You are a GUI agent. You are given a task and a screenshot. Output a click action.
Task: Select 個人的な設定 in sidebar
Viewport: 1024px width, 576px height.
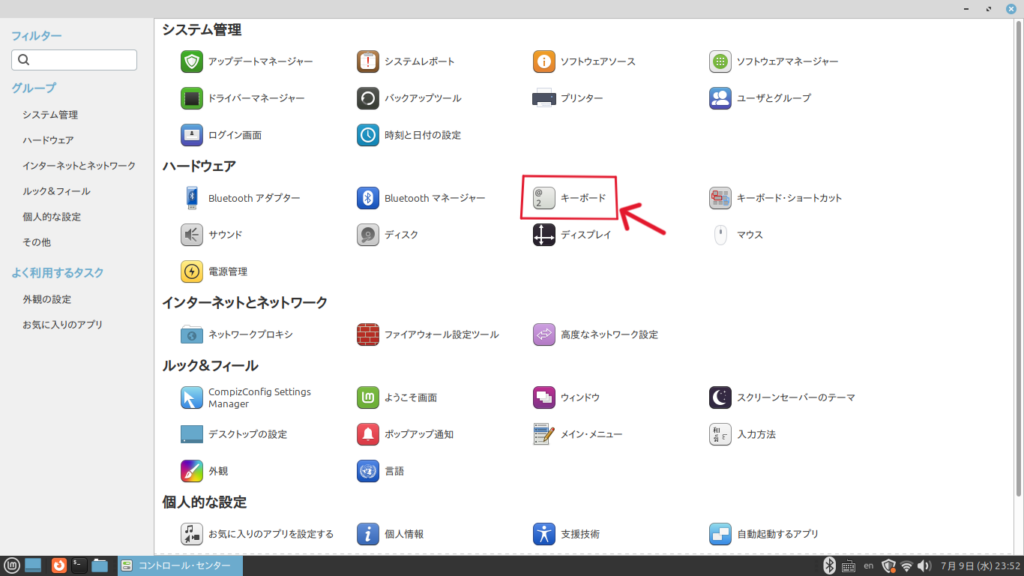(52, 217)
